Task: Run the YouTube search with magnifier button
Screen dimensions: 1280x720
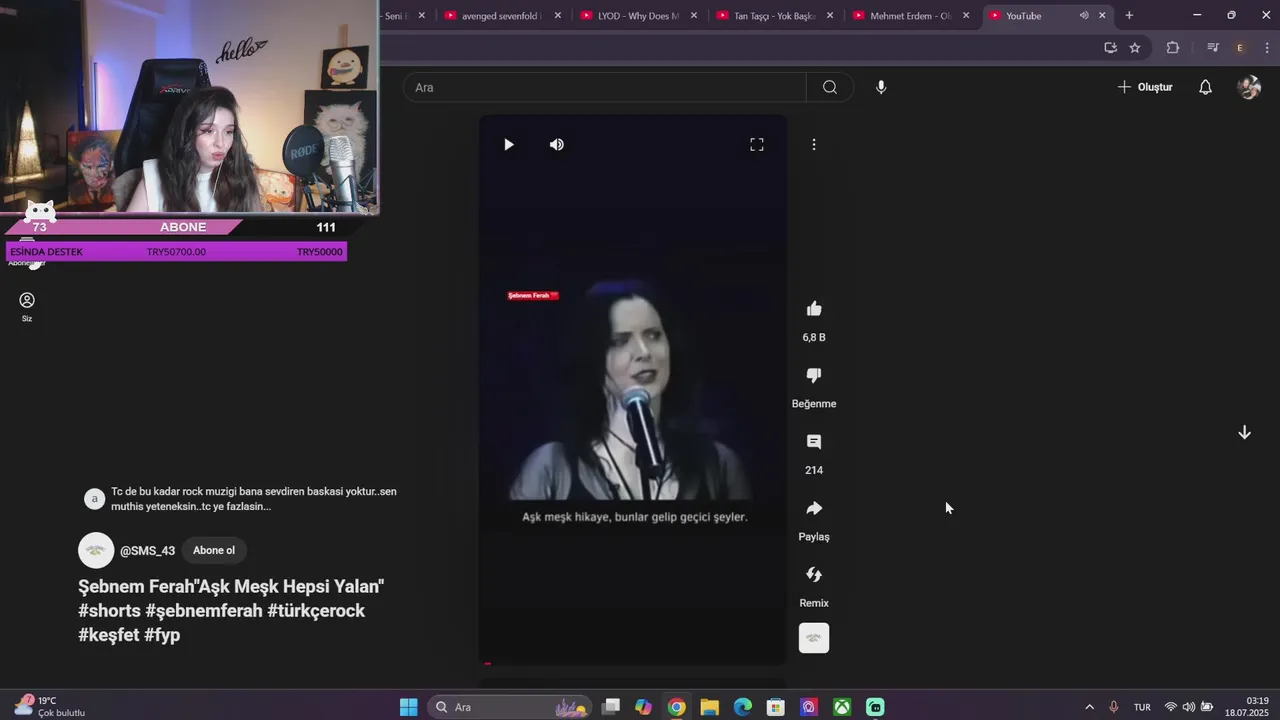Action: tap(830, 87)
